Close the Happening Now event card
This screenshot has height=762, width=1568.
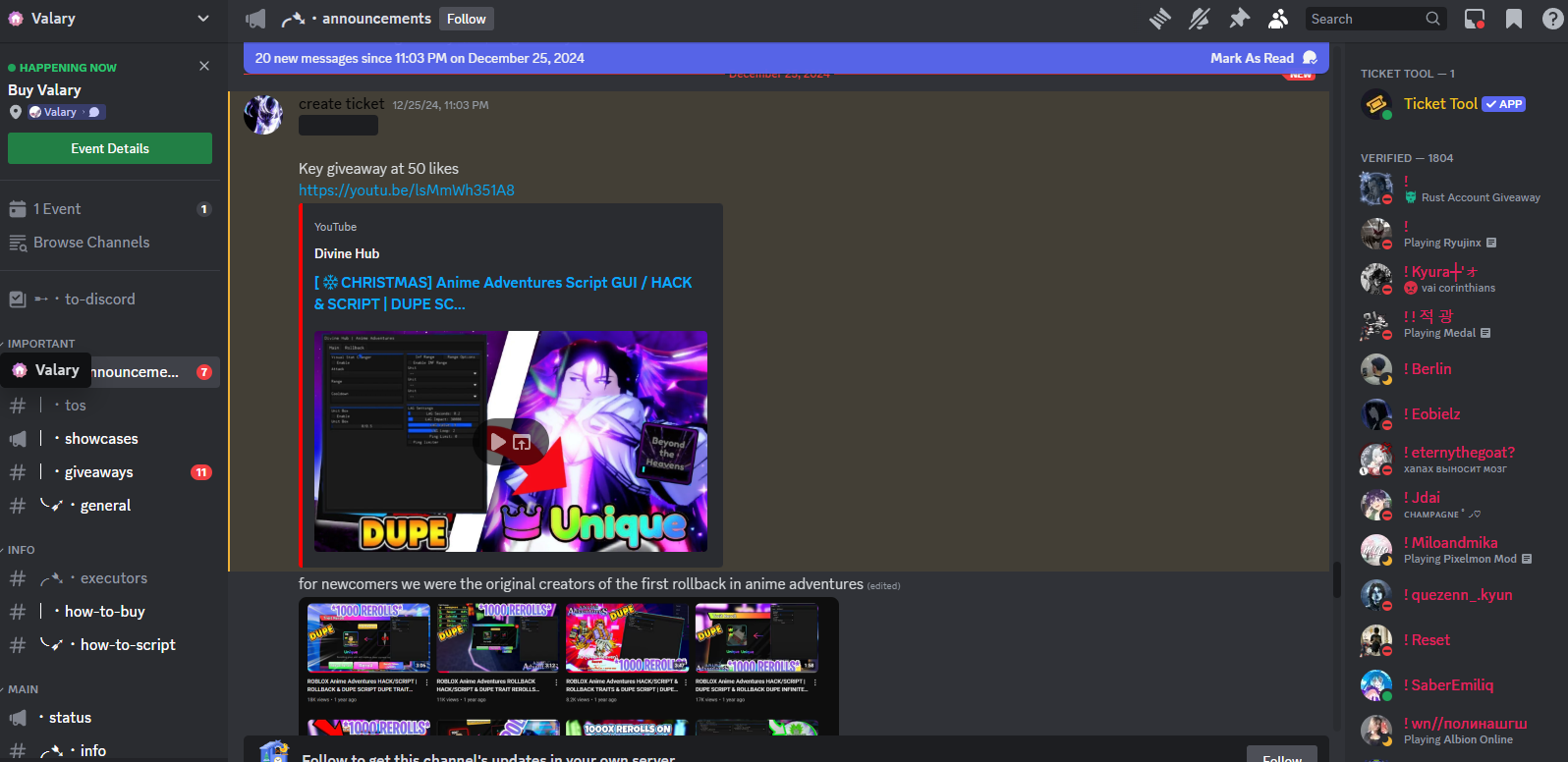[204, 66]
